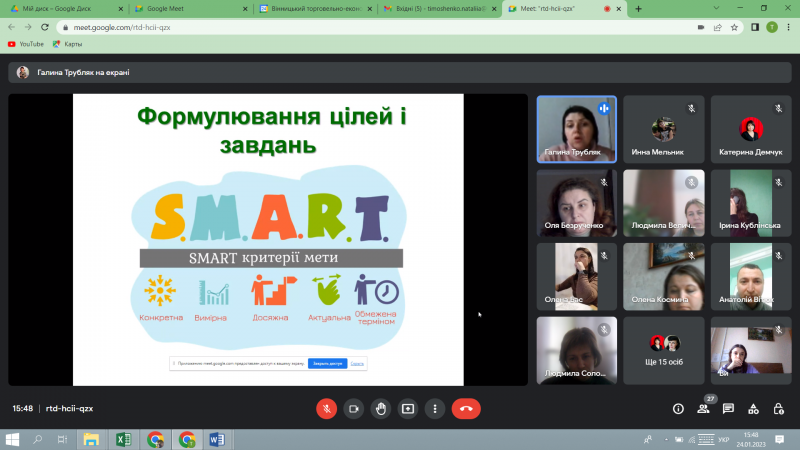Open the present screen button
This screenshot has height=450, width=800.
tap(408, 409)
